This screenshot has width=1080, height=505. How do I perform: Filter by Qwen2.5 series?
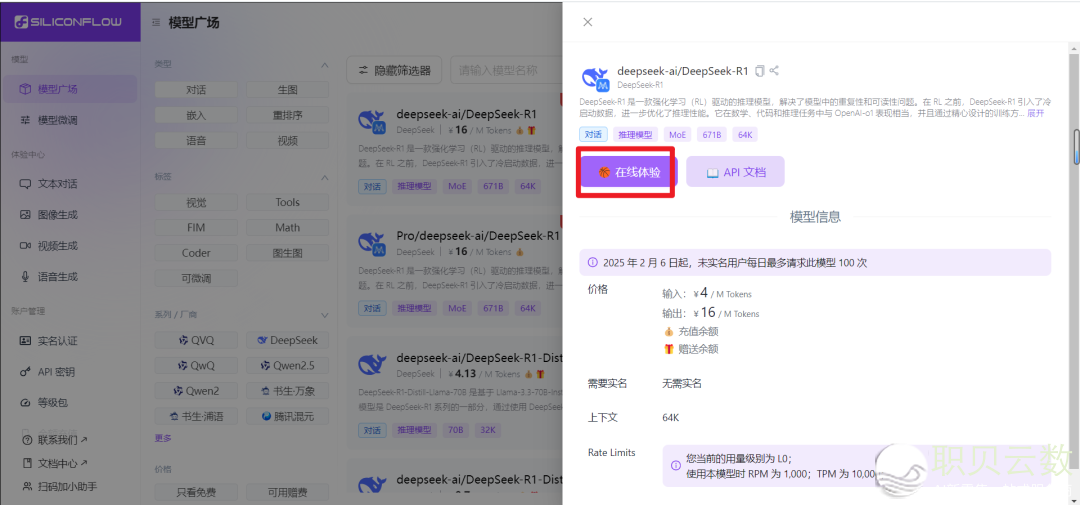pos(287,365)
